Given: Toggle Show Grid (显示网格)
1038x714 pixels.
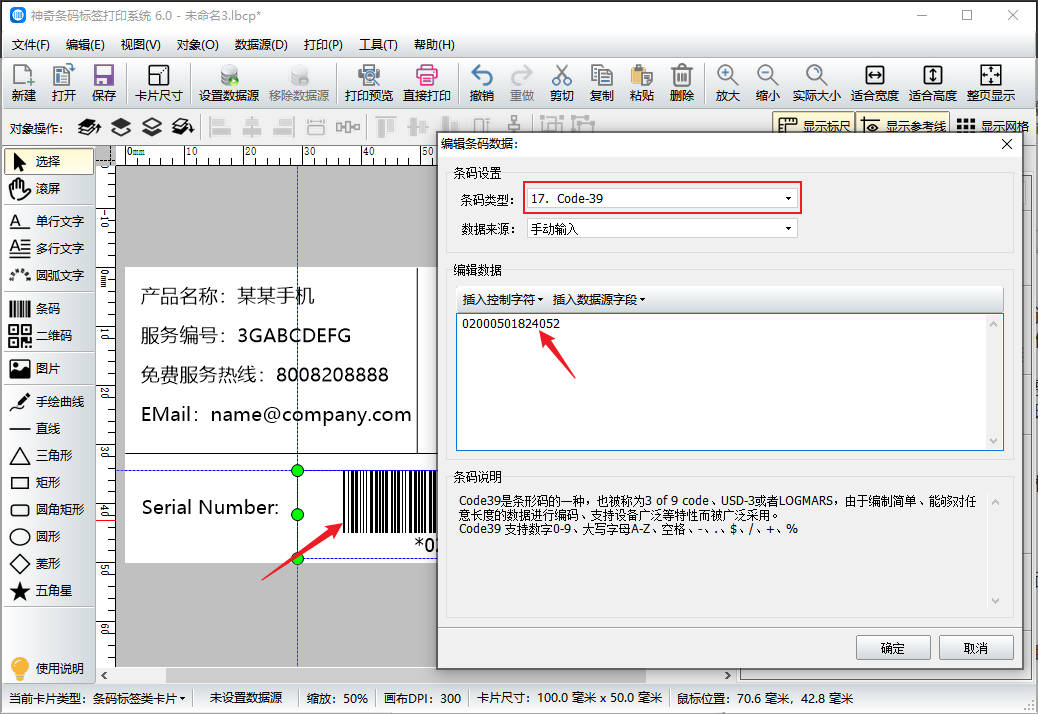Looking at the screenshot, I should pyautogui.click(x=992, y=126).
